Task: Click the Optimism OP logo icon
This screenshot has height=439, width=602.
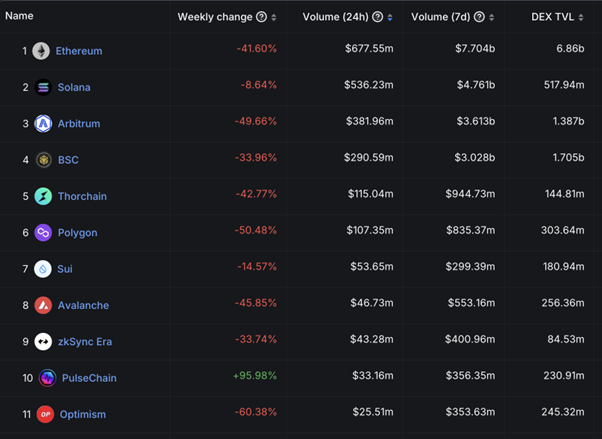Action: (45, 414)
